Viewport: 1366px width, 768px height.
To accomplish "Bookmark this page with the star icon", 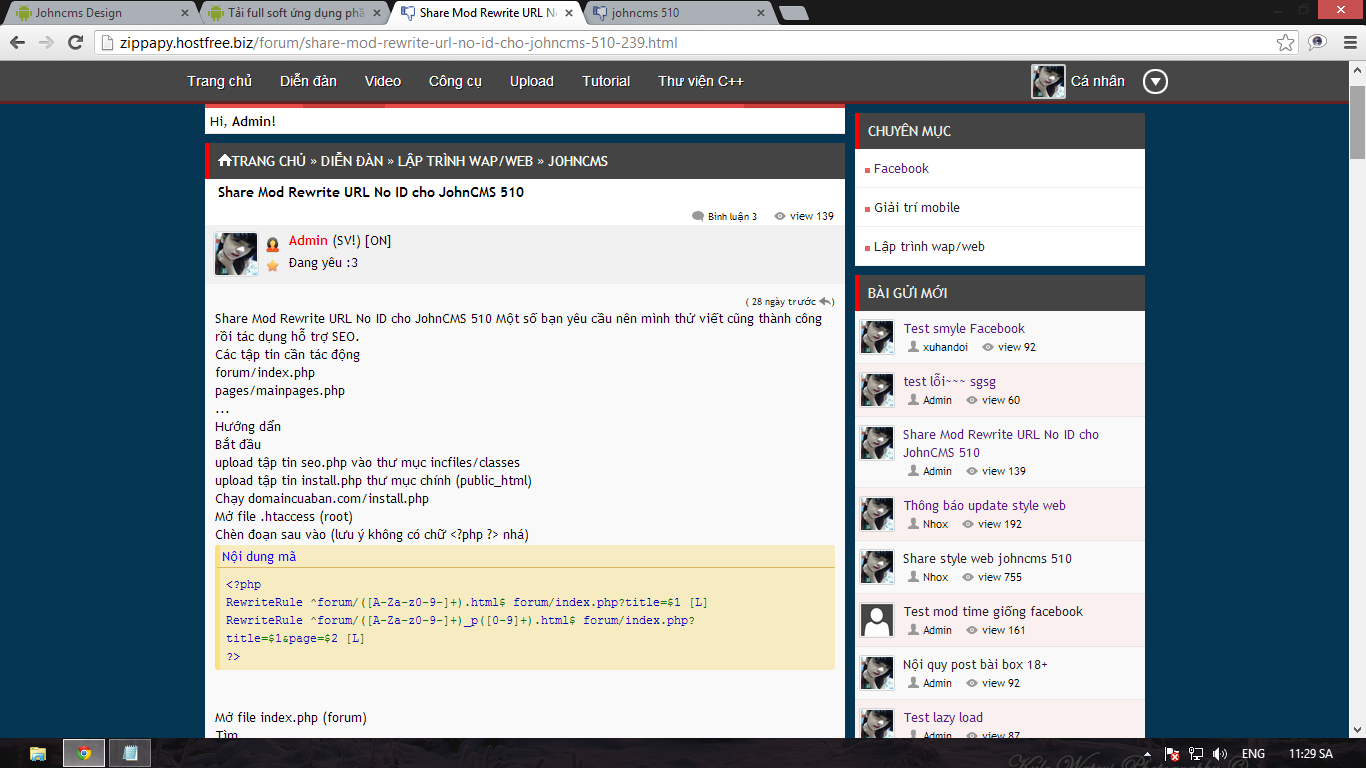I will click(1286, 43).
